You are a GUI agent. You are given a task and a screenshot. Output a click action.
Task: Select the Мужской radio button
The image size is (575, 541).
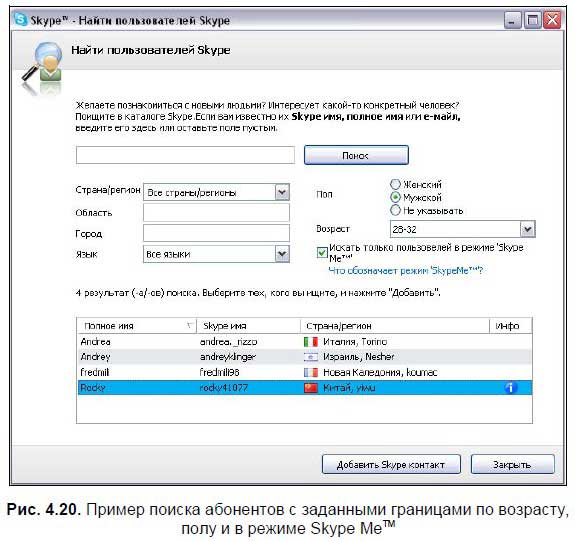(x=395, y=197)
